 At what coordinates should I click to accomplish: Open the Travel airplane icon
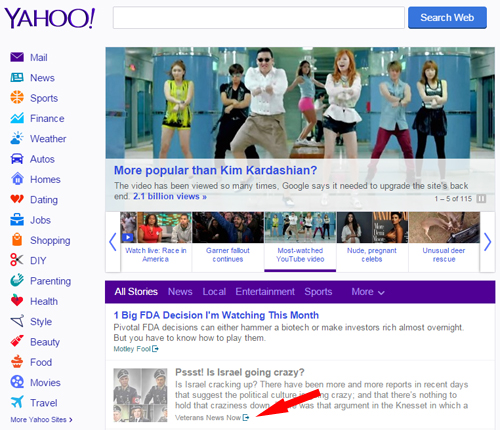[x=17, y=402]
